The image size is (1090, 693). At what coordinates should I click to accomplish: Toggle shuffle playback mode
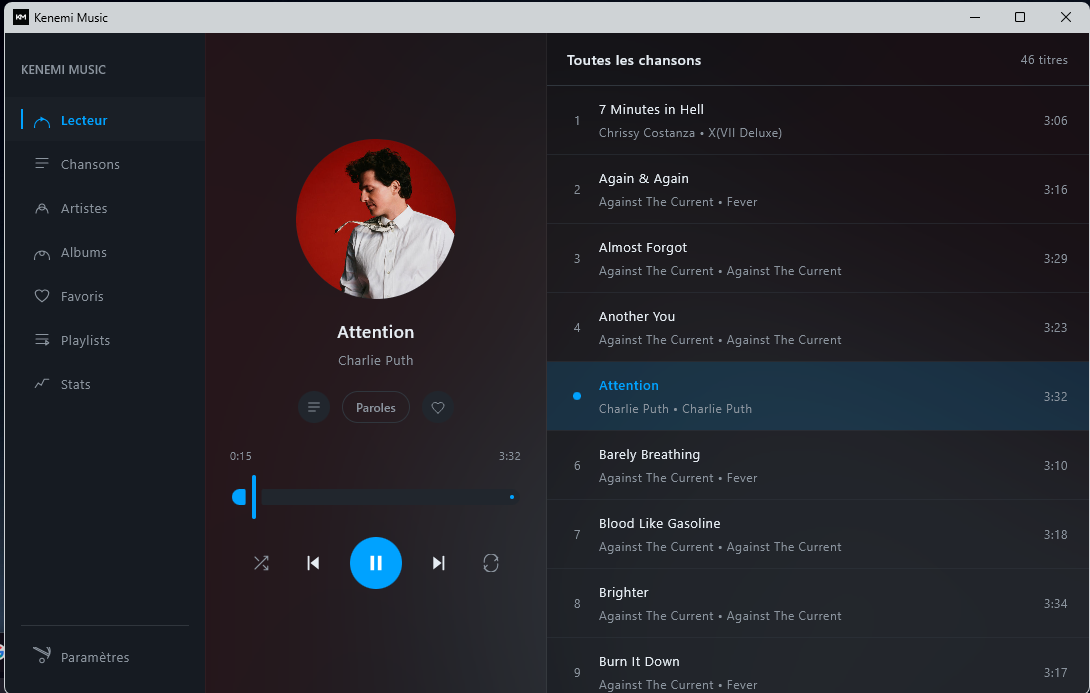point(261,563)
